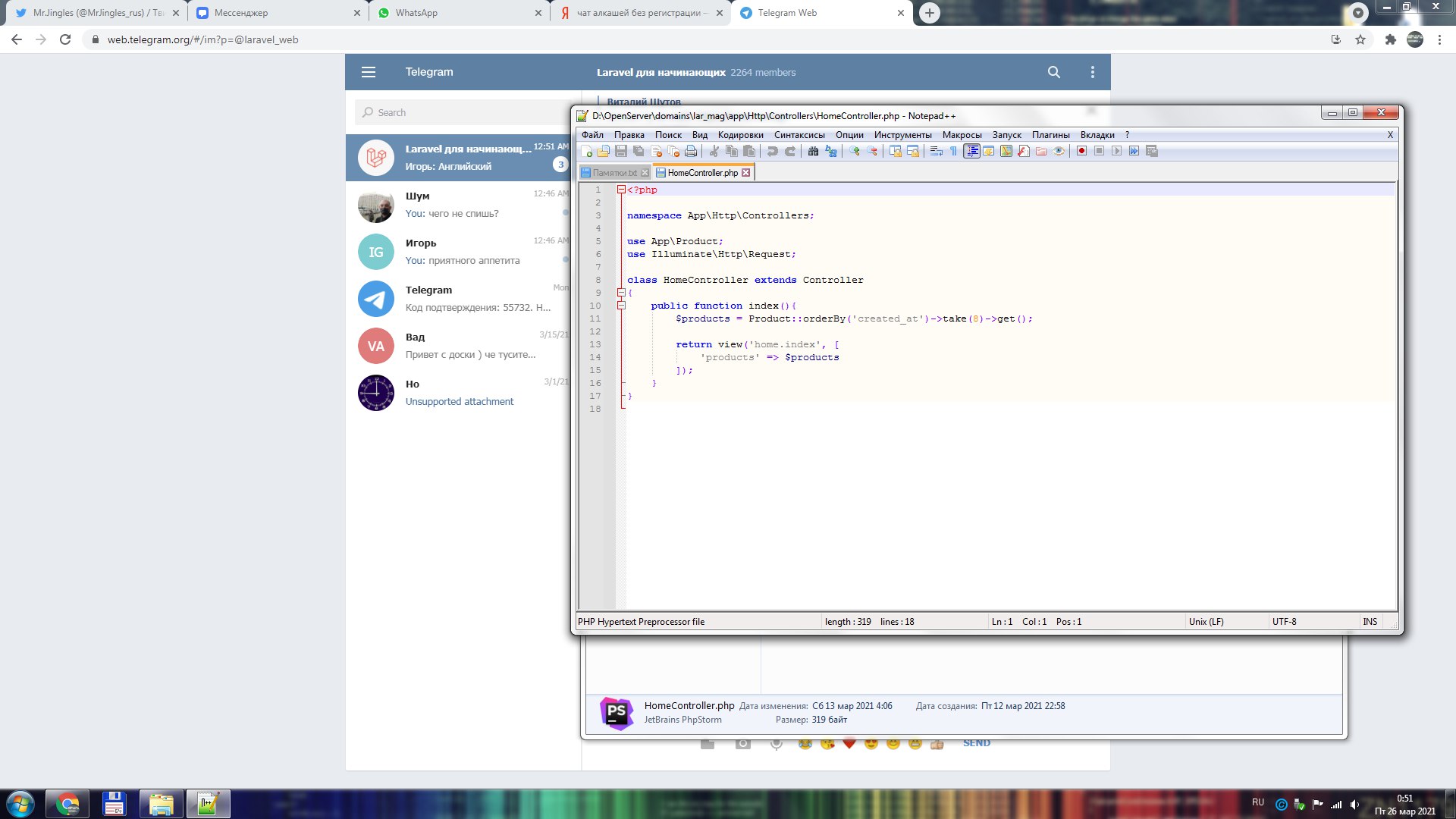This screenshot has width=1456, height=819.
Task: Click the camera icon in Telegram composer
Action: [x=743, y=744]
